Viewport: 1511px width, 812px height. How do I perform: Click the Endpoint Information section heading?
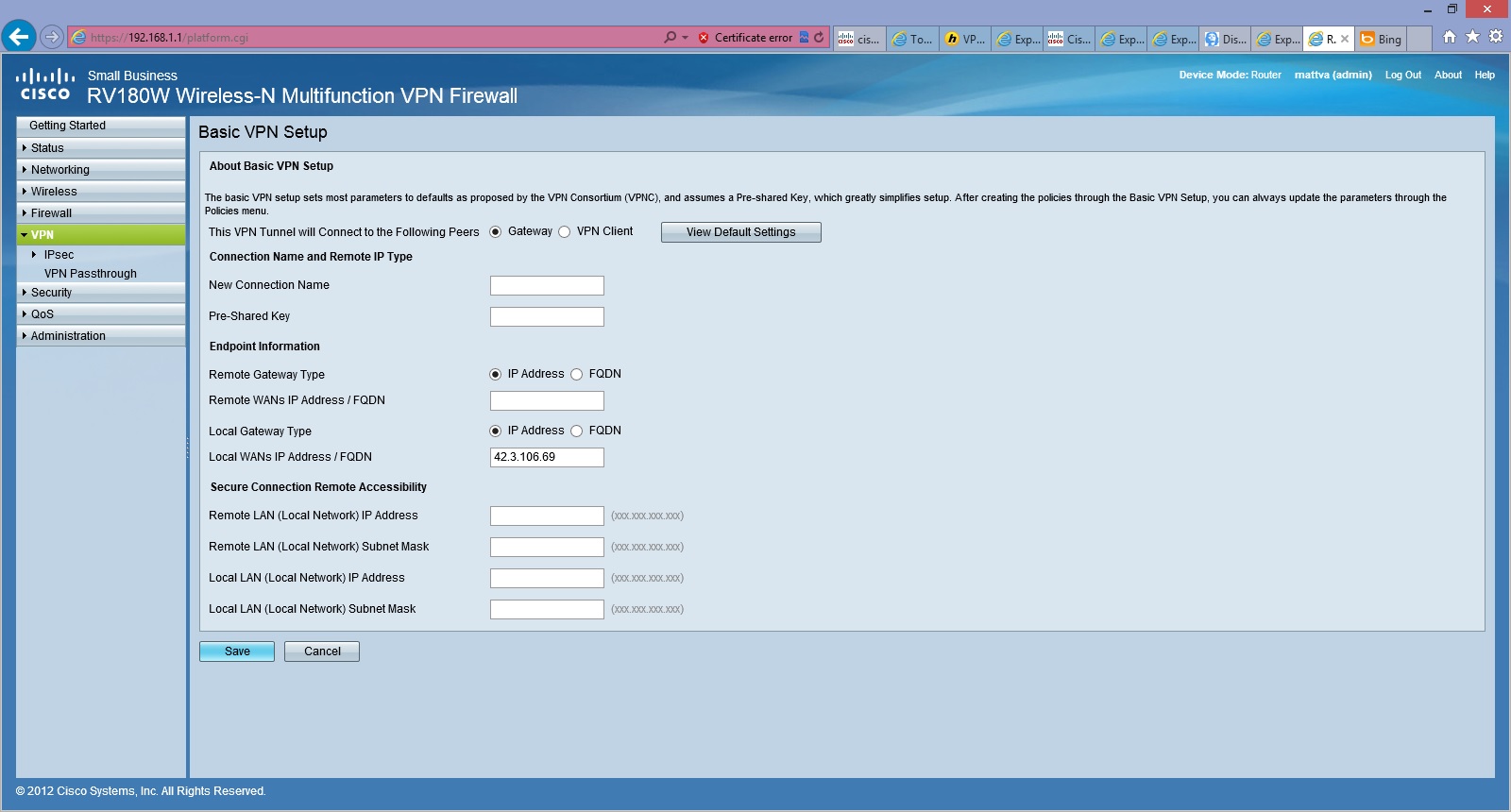pyautogui.click(x=264, y=347)
